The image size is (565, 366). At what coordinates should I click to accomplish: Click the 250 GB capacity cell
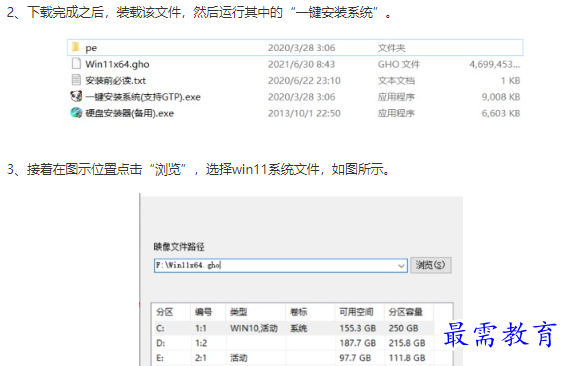(x=403, y=328)
